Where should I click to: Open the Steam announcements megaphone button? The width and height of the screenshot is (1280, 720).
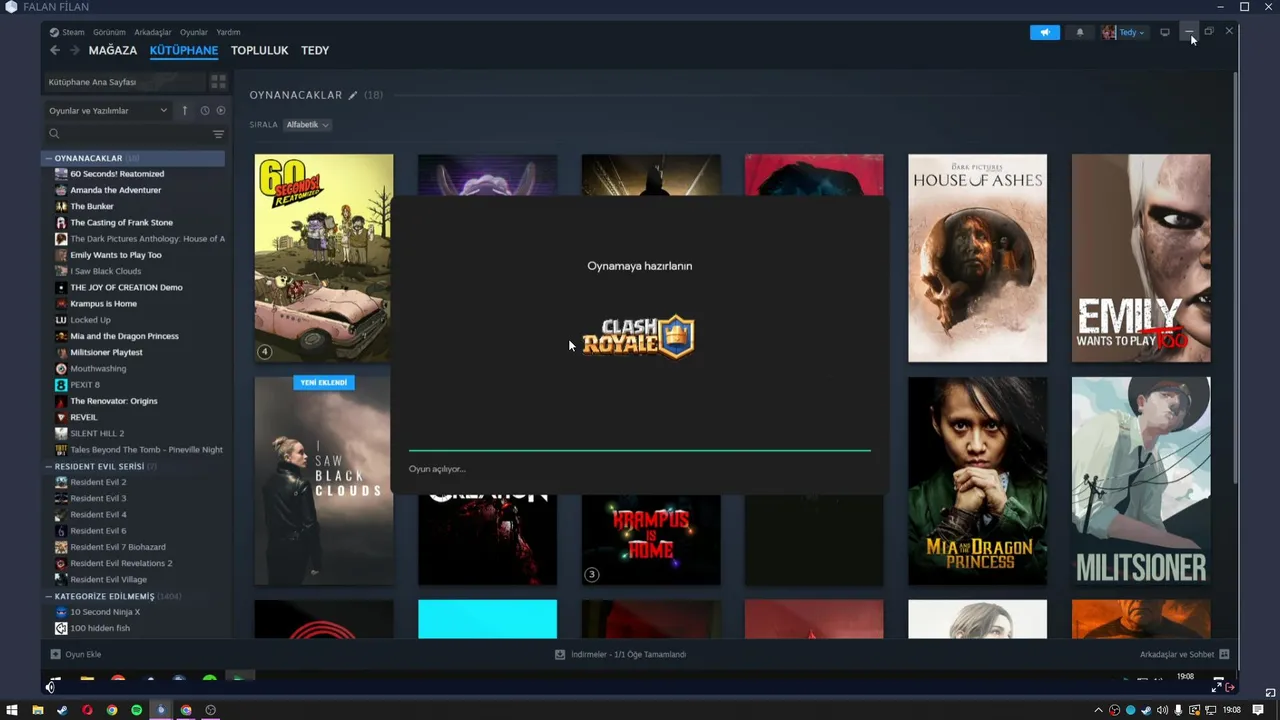[1044, 32]
